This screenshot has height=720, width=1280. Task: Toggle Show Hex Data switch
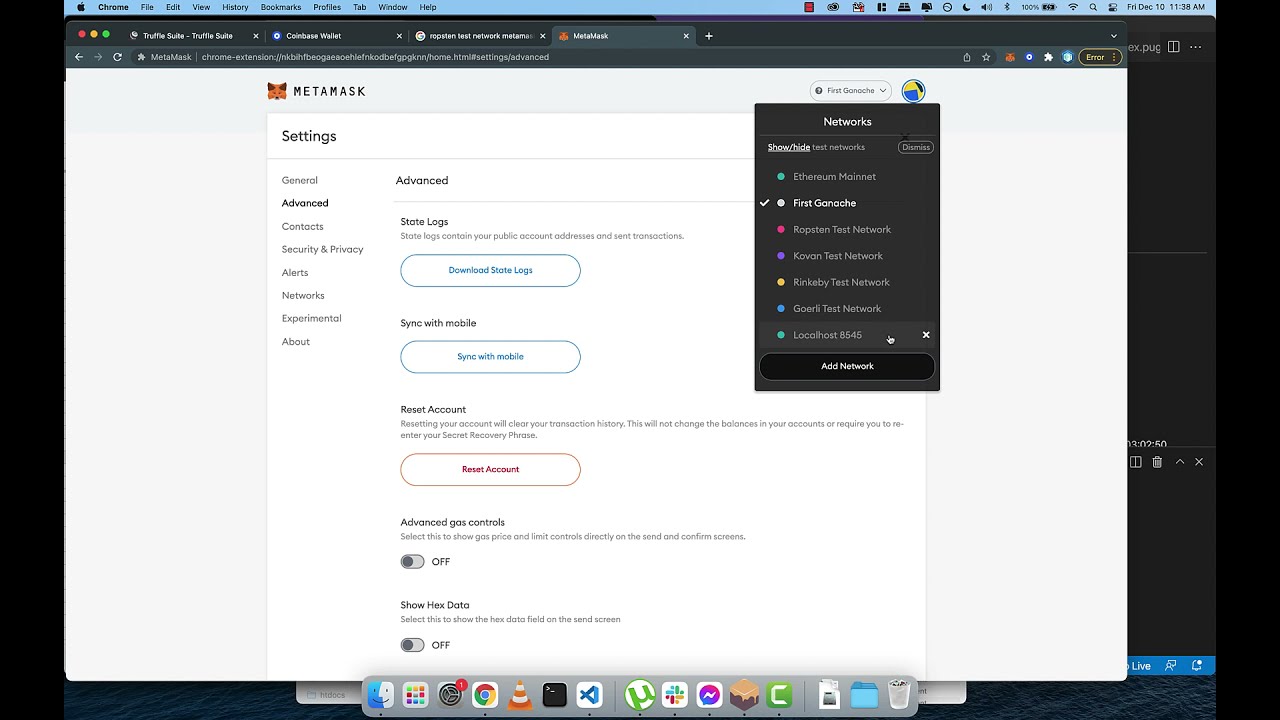[412, 645]
